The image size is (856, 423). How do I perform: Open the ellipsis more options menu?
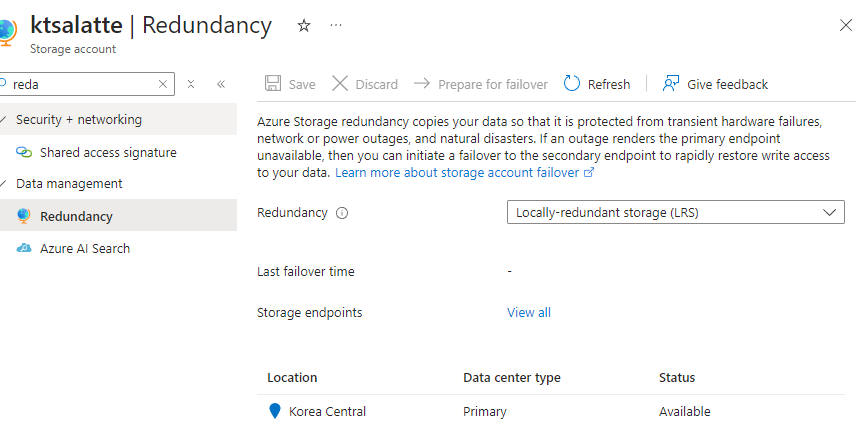coord(336,25)
